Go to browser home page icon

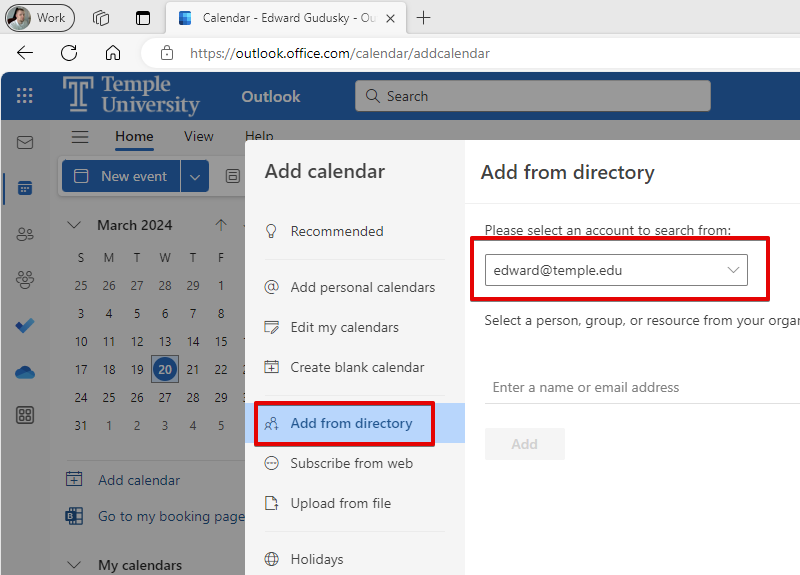click(x=113, y=53)
